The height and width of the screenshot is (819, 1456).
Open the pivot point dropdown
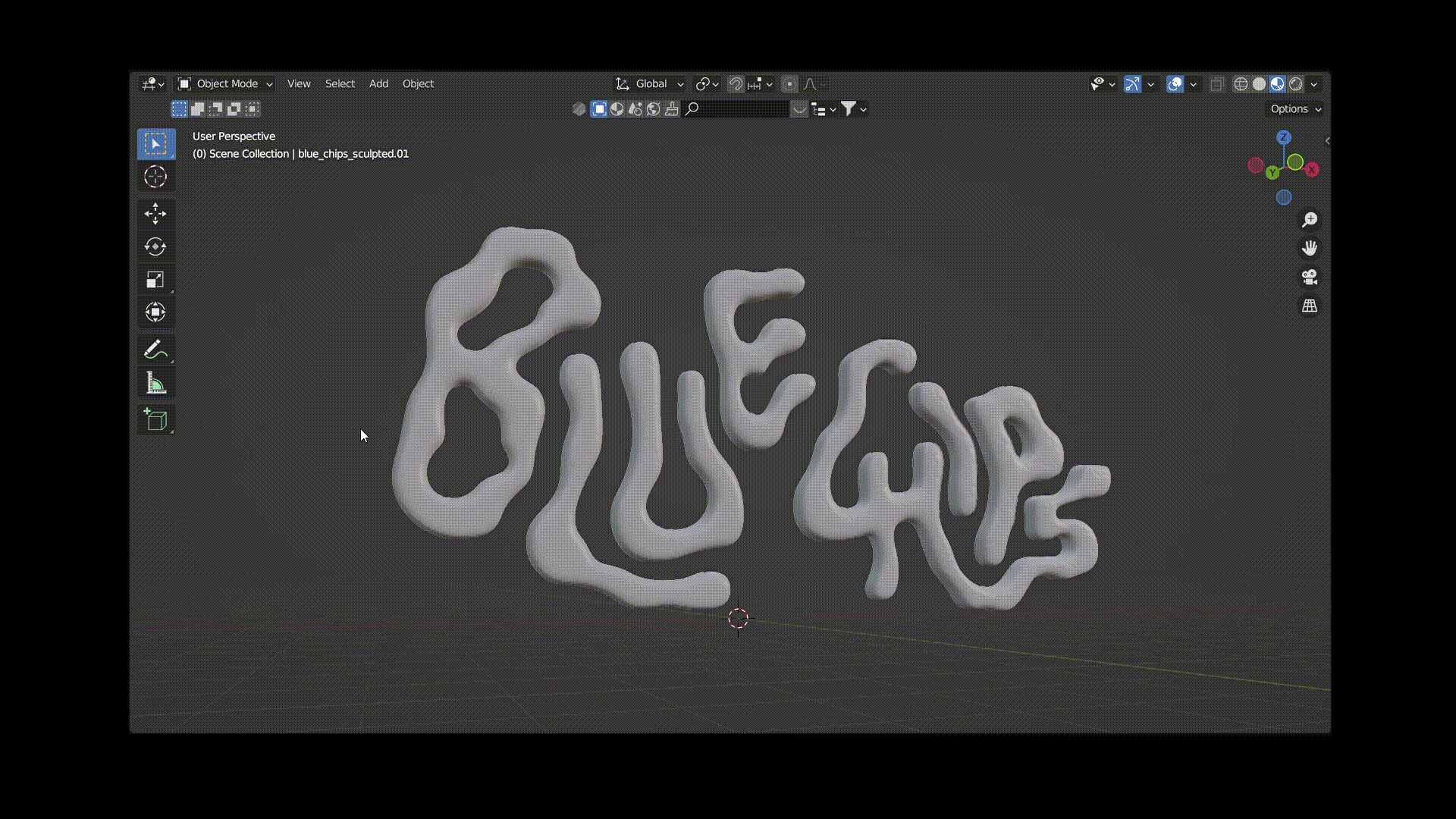707,84
